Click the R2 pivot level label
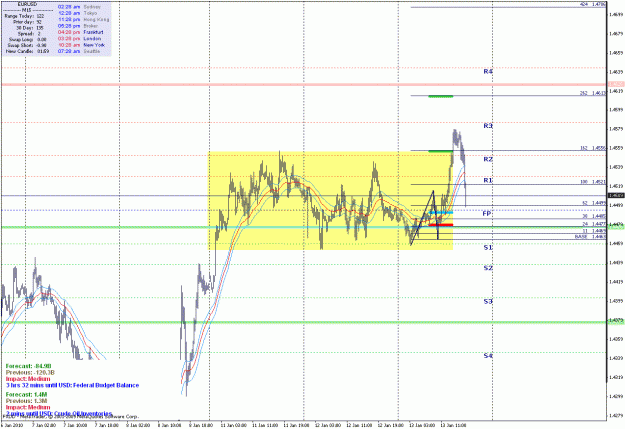Image resolution: width=625 pixels, height=429 pixels. coord(488,159)
